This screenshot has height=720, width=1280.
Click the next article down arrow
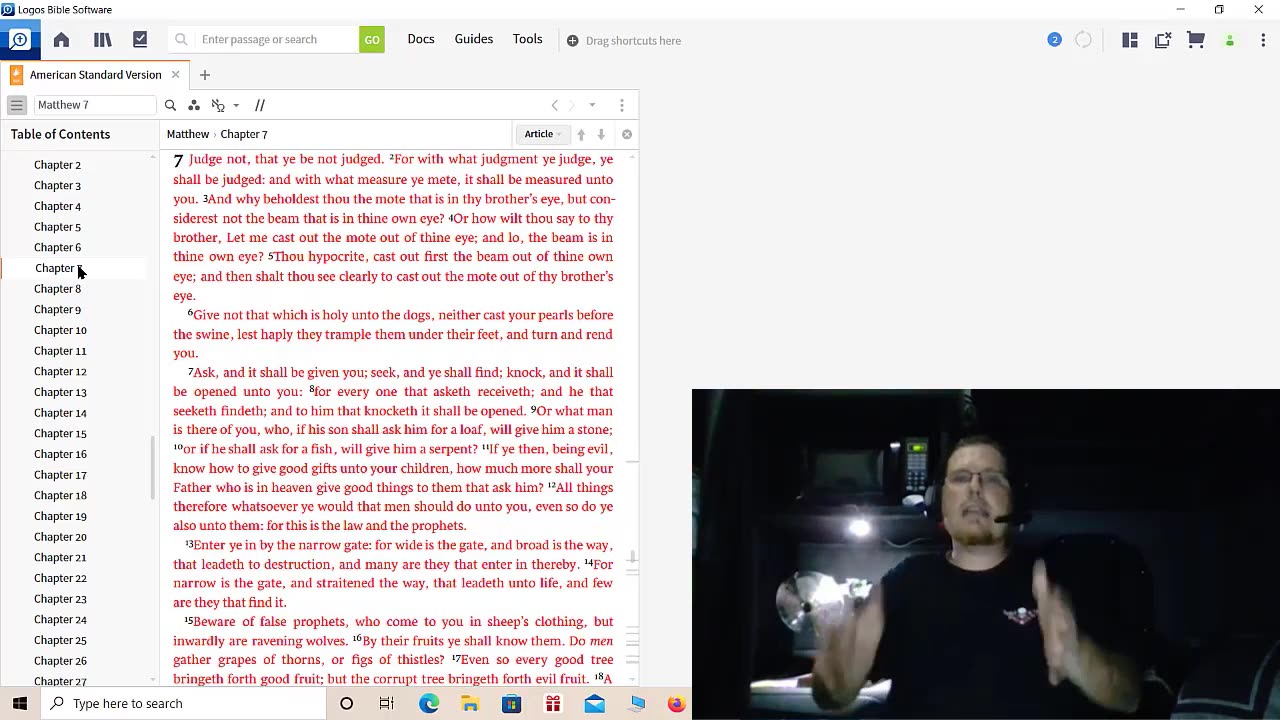pos(601,134)
